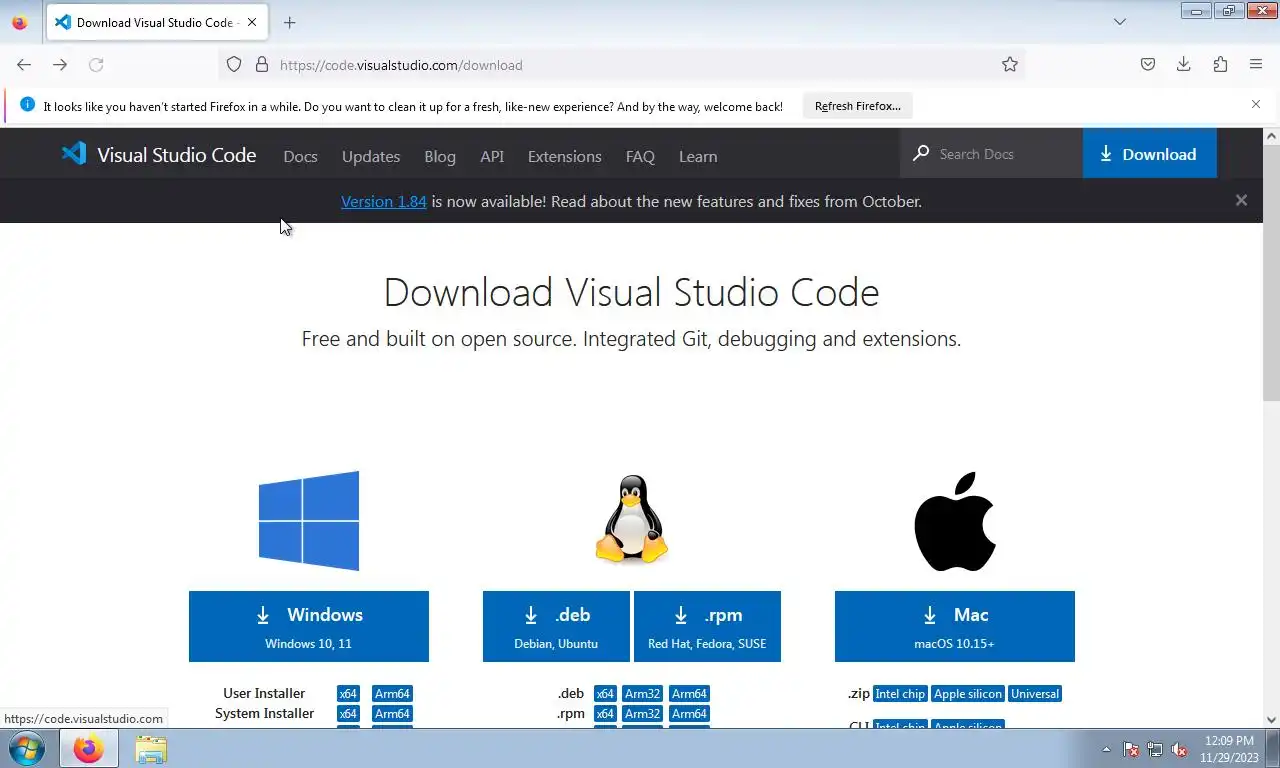Bookmark this page with the star

click(x=1010, y=65)
